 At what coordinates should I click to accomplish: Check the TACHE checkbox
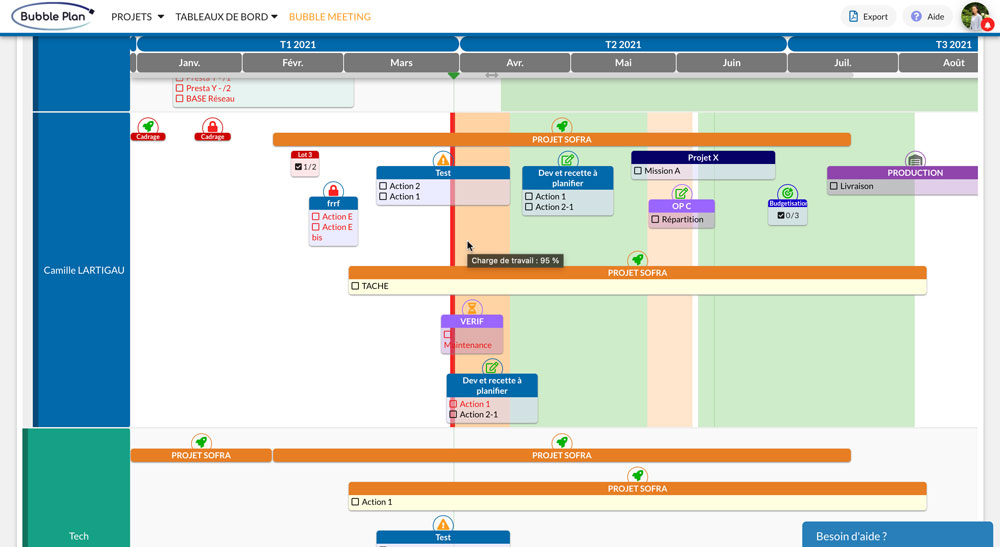coord(355,286)
